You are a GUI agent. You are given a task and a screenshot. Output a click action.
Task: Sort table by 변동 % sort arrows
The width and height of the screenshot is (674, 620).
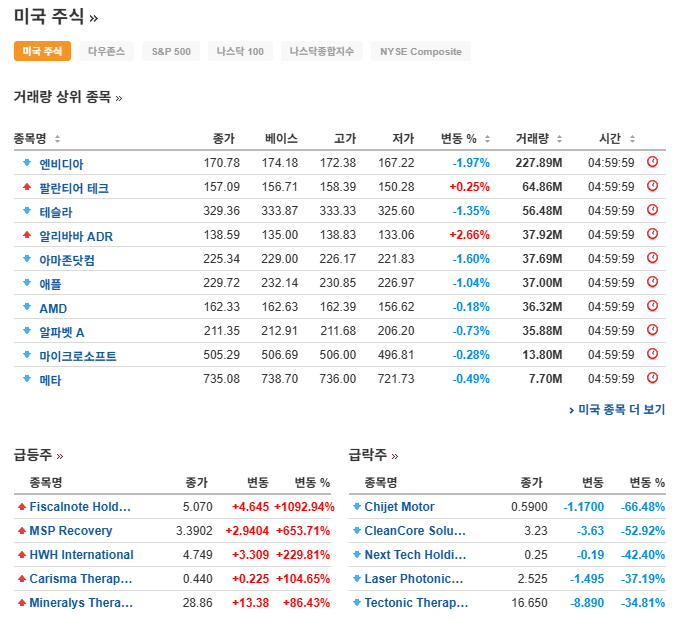(x=487, y=139)
